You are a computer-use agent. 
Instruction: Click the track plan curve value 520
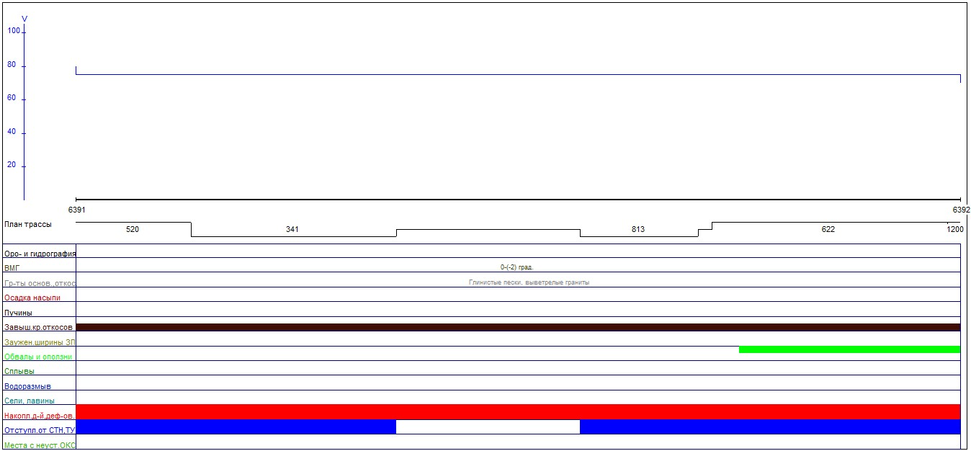133,229
